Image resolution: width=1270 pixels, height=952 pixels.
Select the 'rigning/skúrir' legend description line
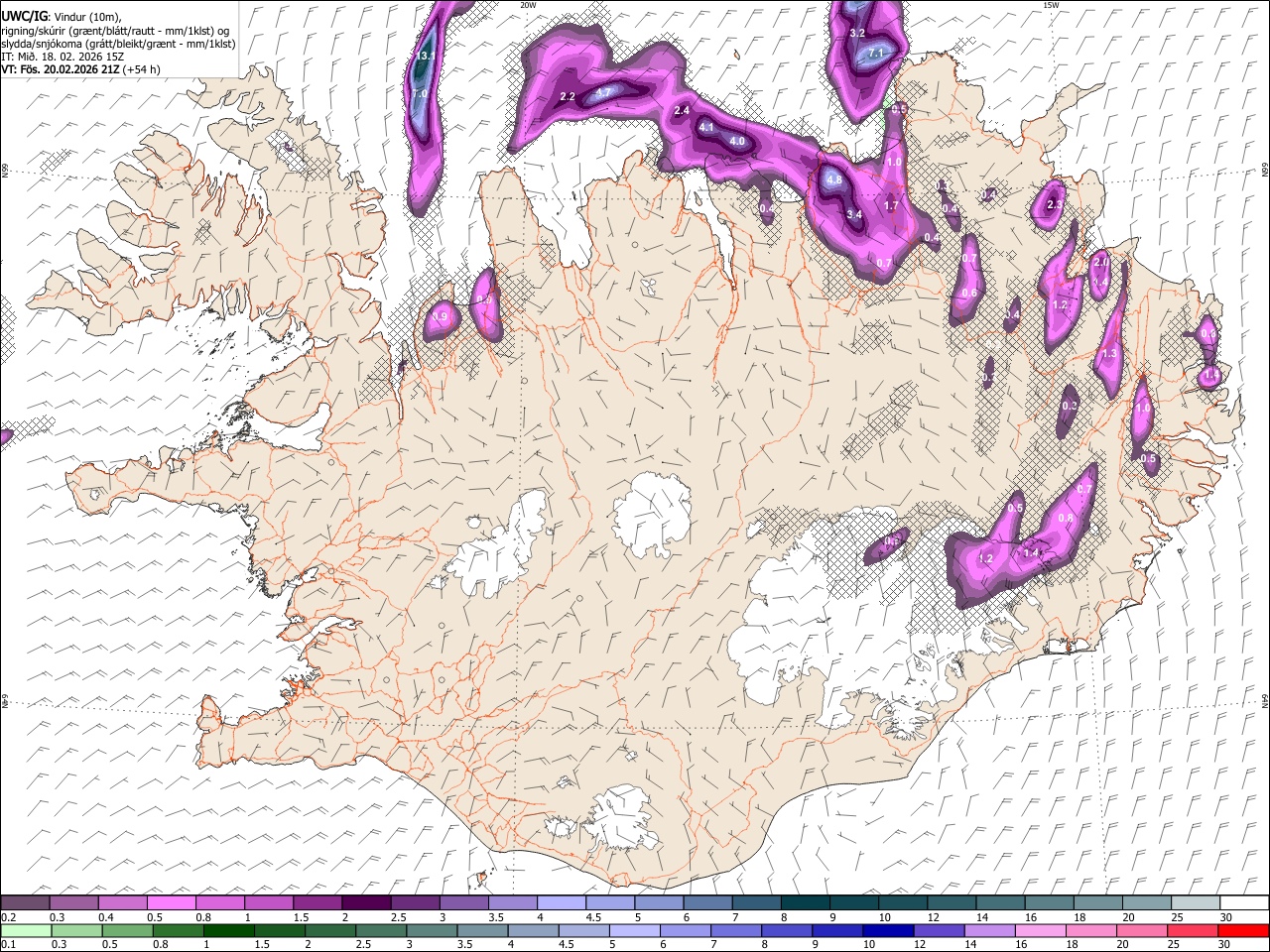[114, 31]
